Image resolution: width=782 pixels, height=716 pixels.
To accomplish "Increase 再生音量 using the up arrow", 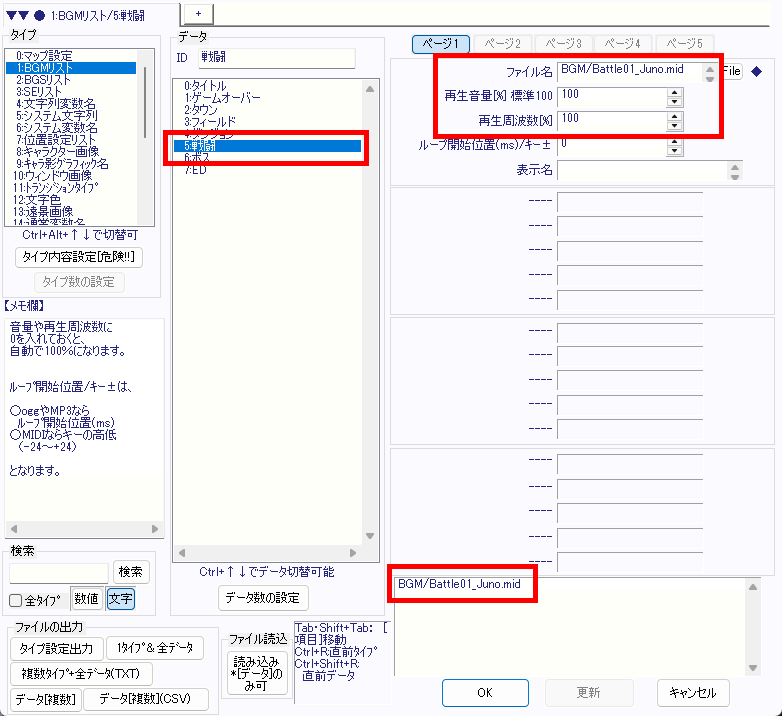I will pyautogui.click(x=675, y=92).
